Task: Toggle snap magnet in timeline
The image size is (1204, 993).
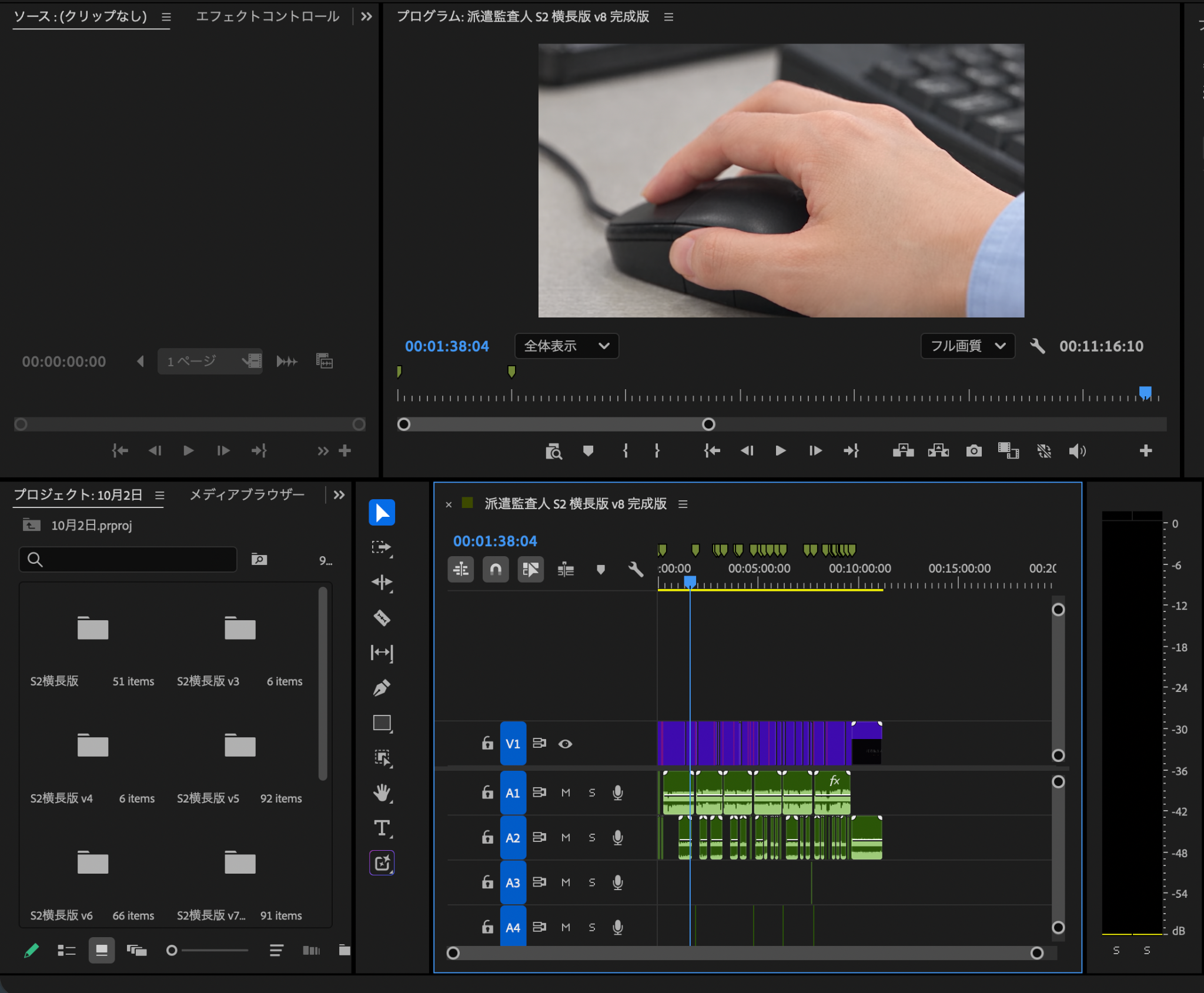Action: 496,569
